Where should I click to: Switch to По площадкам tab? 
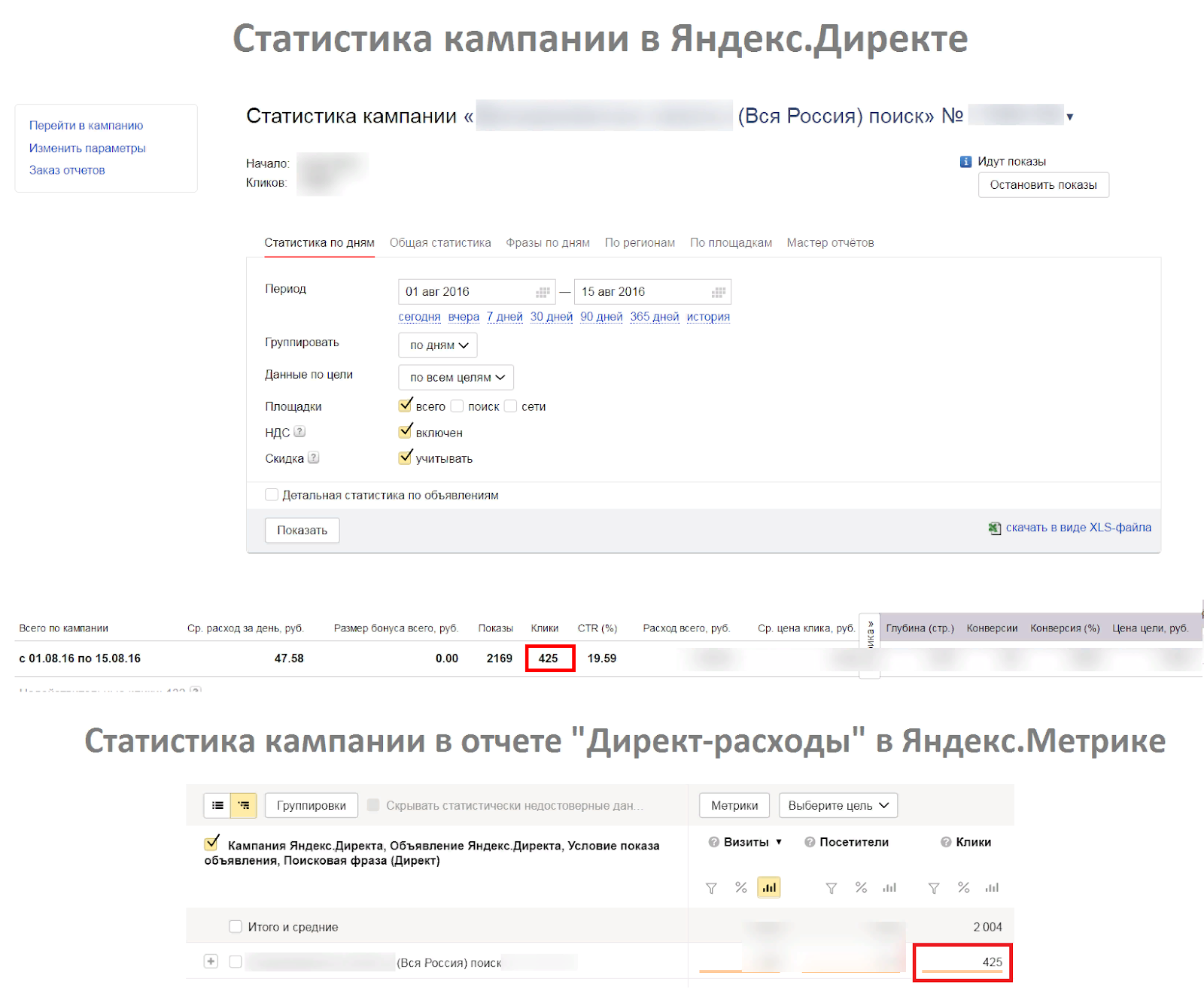coord(731,242)
